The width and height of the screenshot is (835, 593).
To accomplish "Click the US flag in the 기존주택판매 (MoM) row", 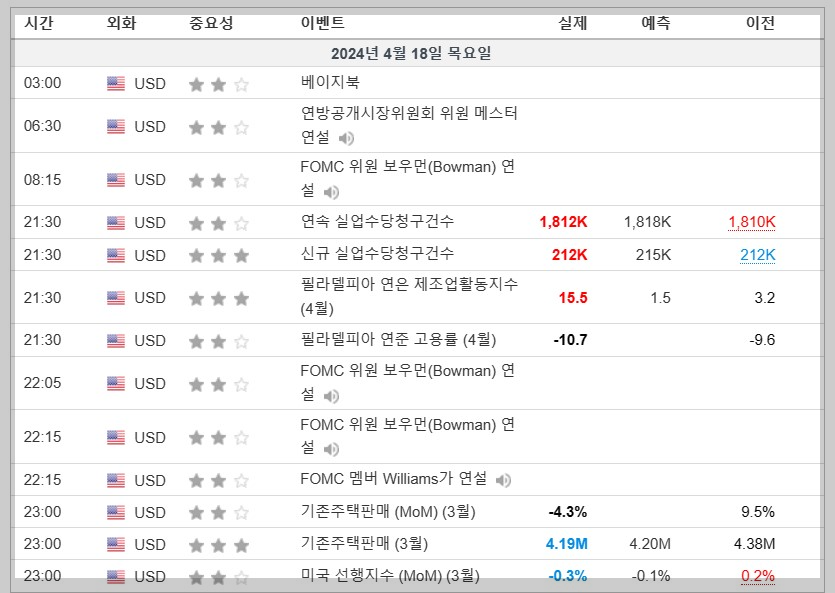I will pyautogui.click(x=116, y=513).
